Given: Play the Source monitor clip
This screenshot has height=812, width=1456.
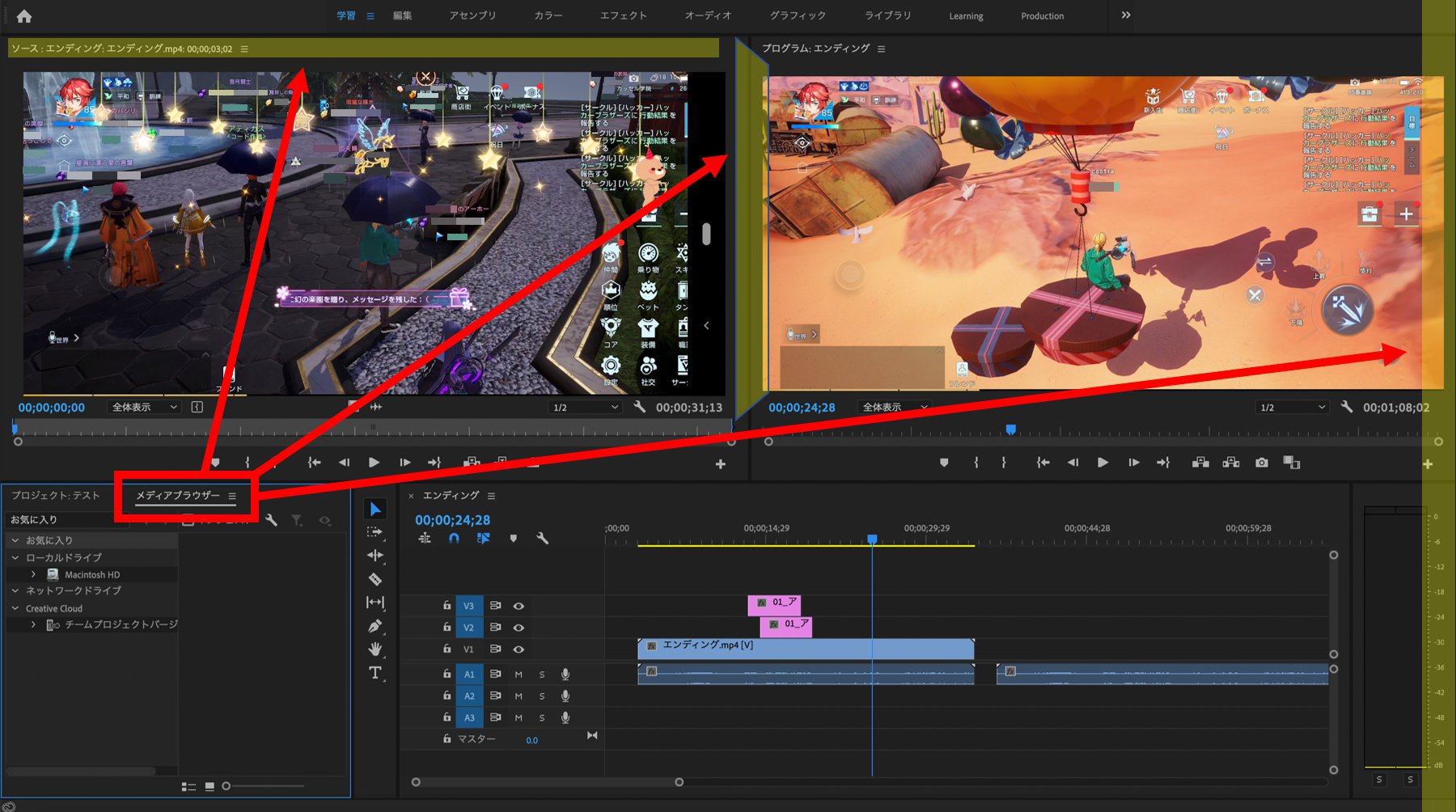Looking at the screenshot, I should 374,463.
